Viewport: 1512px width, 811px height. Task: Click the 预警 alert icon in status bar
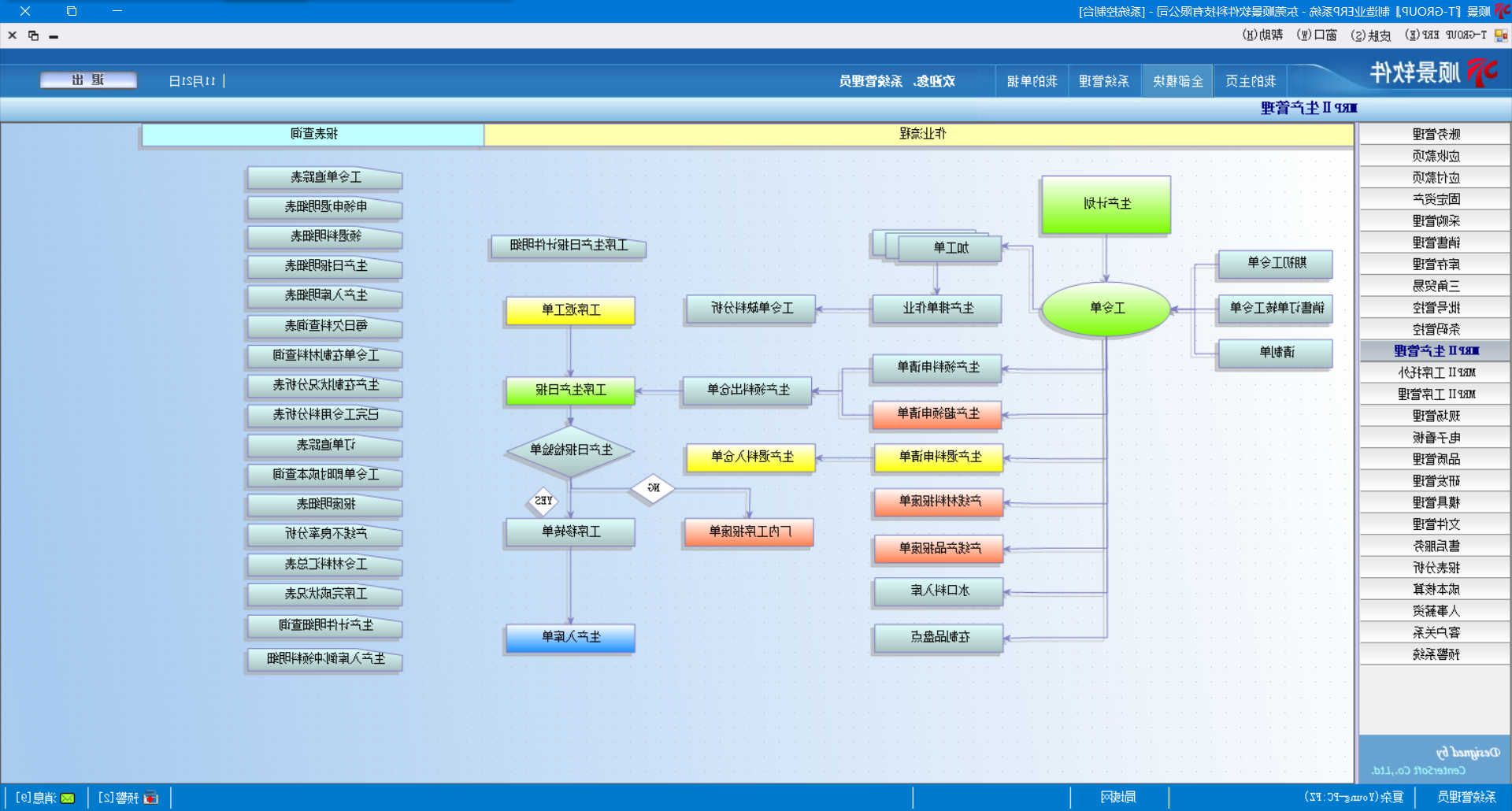[x=151, y=798]
